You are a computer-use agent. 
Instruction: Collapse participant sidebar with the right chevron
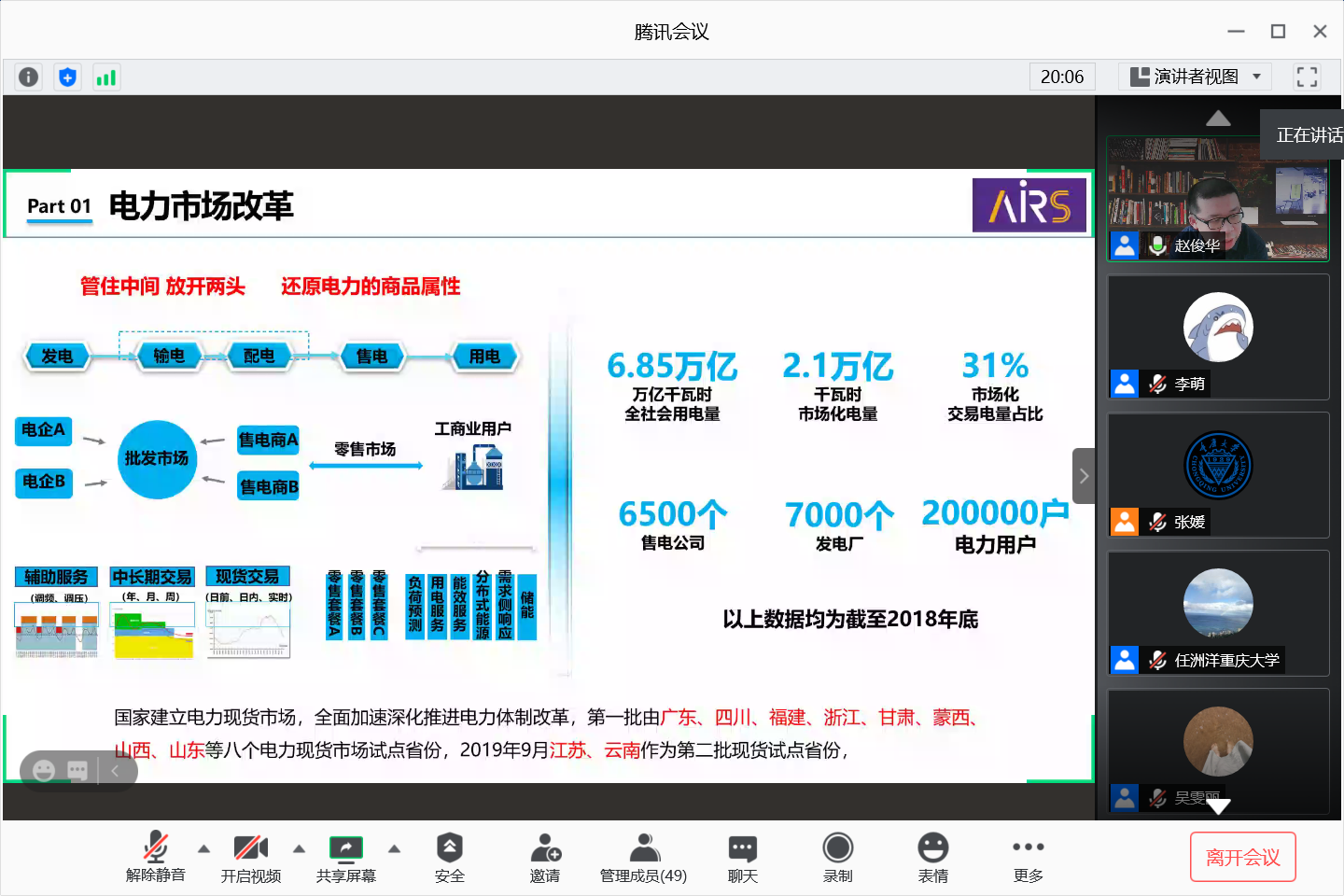1084,476
